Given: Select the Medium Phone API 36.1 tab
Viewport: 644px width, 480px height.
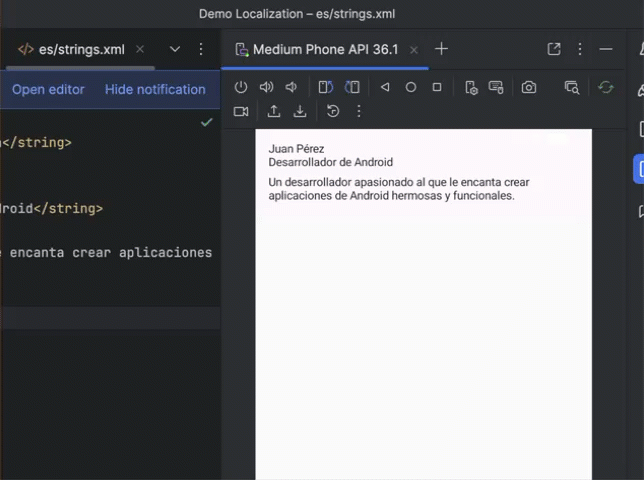Looking at the screenshot, I should 324,49.
